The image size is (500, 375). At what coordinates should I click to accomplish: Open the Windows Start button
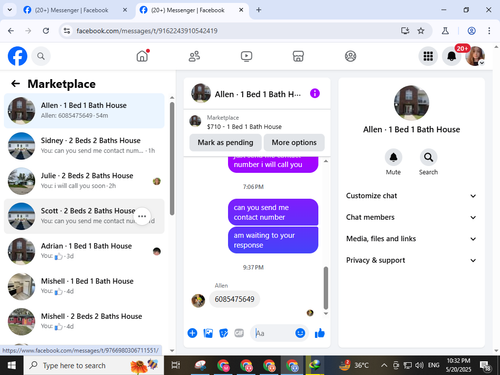tap(11, 366)
